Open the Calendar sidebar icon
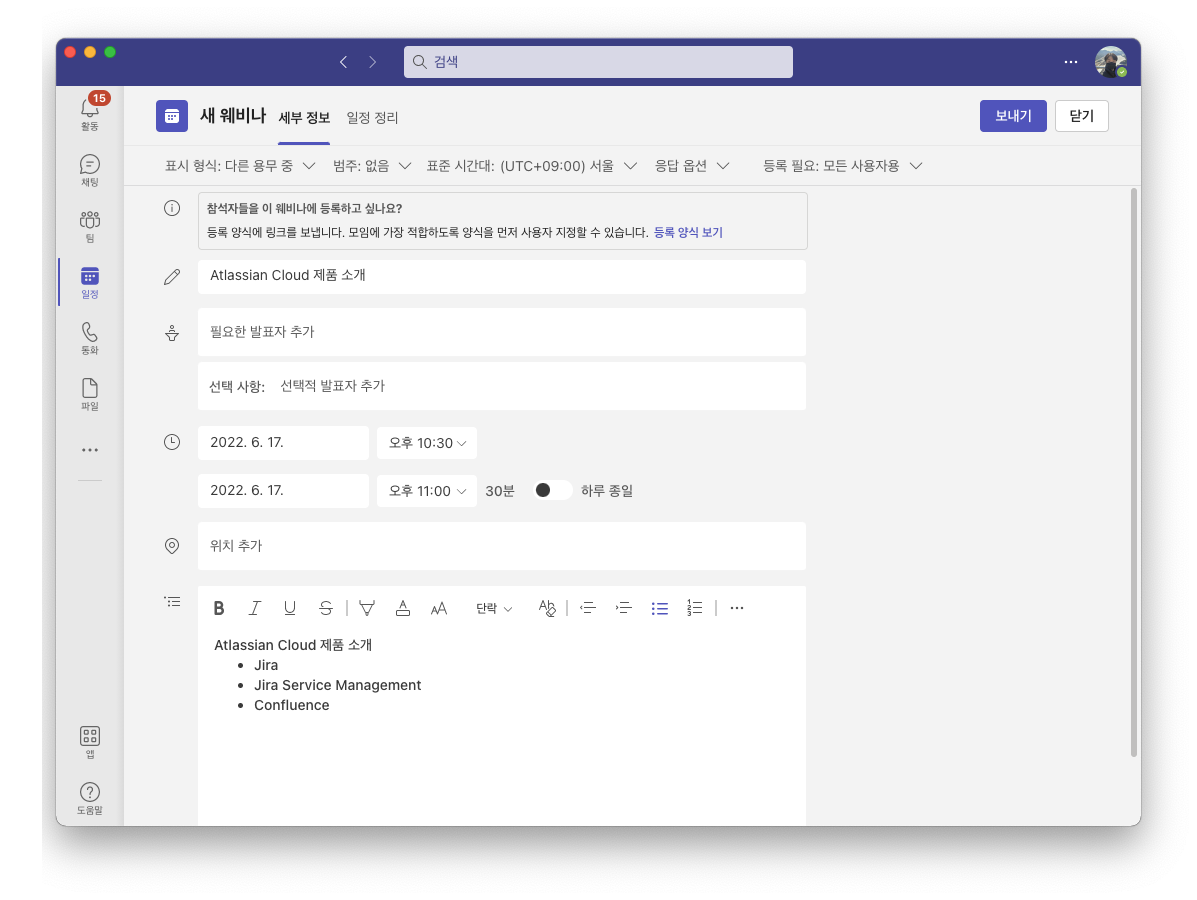1197x900 pixels. click(90, 282)
